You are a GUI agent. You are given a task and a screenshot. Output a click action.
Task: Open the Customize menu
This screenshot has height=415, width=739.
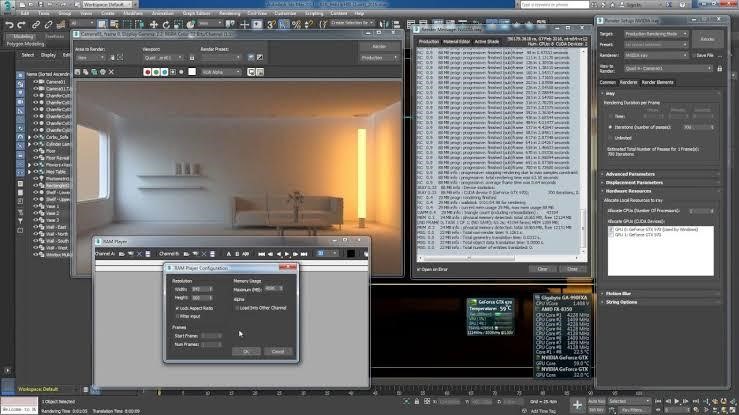coord(285,13)
